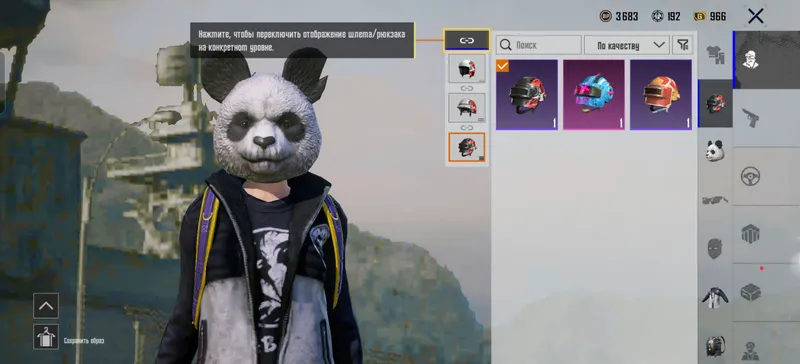Click the gold G currency icon
Image resolution: width=800 pixels, height=364 pixels.
pos(699,16)
